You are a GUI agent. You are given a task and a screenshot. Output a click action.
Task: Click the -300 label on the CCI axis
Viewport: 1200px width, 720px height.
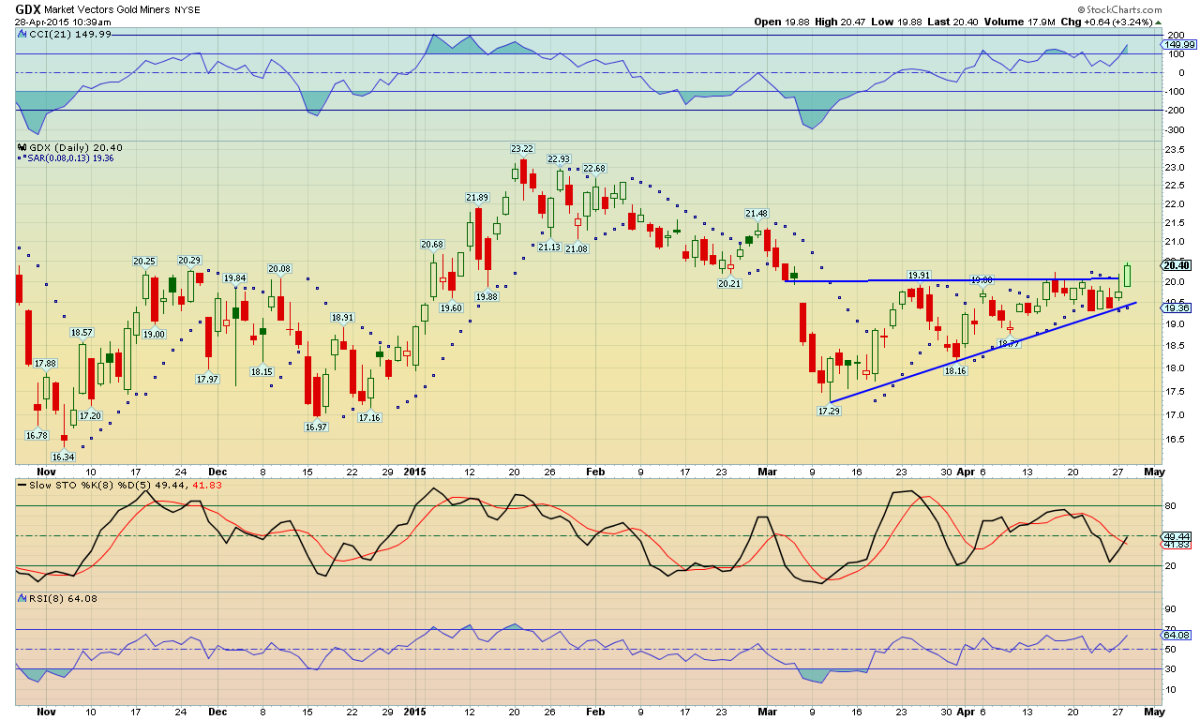[1175, 129]
